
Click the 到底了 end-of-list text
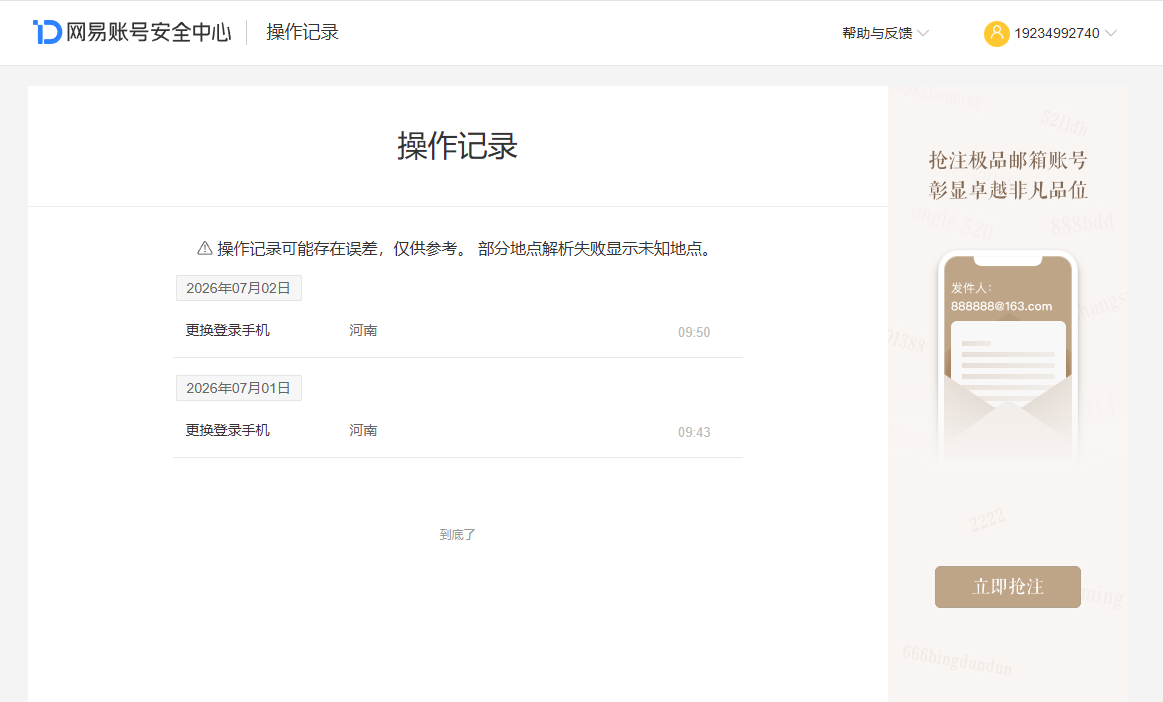pyautogui.click(x=457, y=534)
